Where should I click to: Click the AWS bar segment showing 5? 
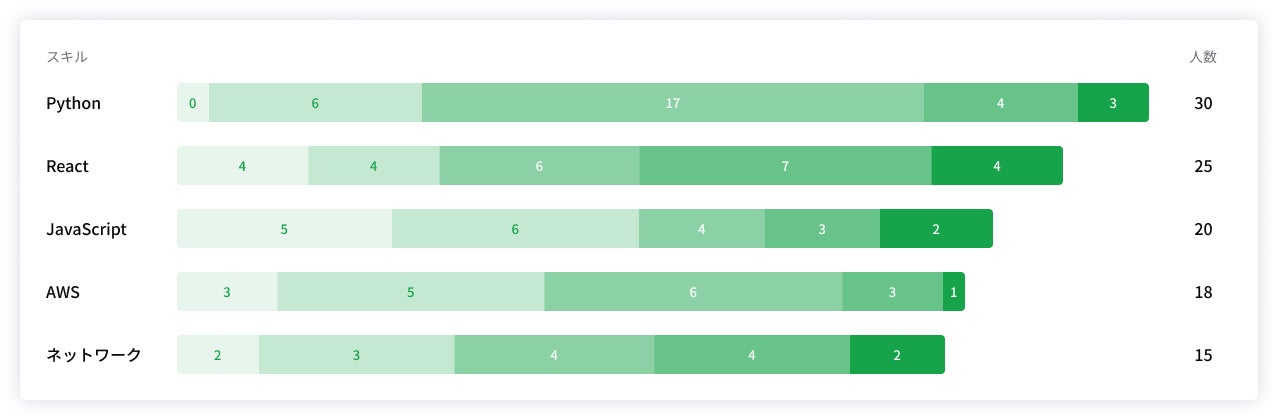(x=410, y=292)
